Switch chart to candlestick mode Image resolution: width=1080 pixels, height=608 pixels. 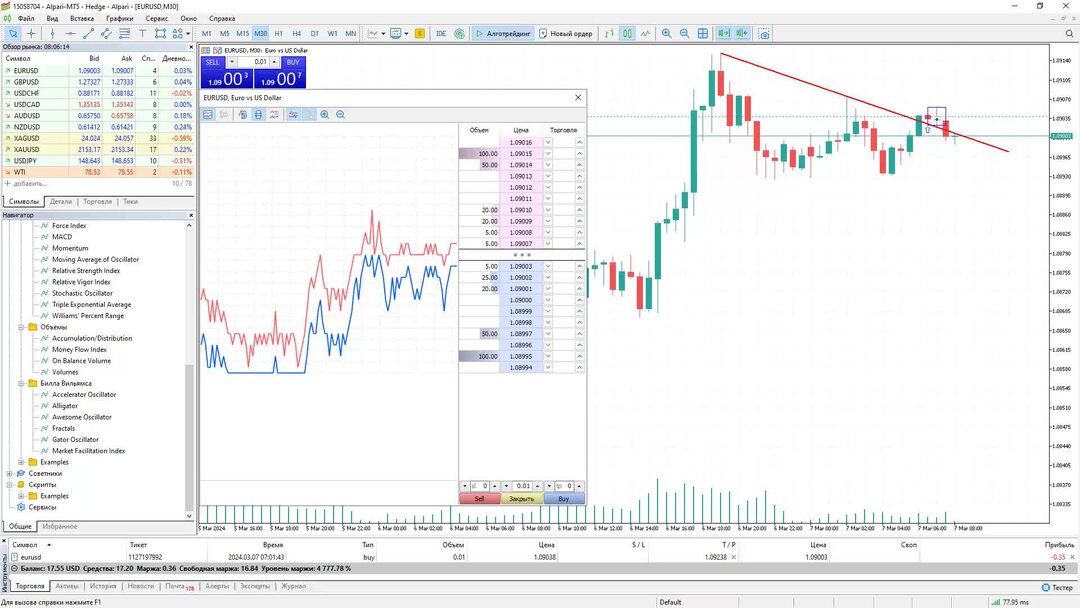point(627,33)
